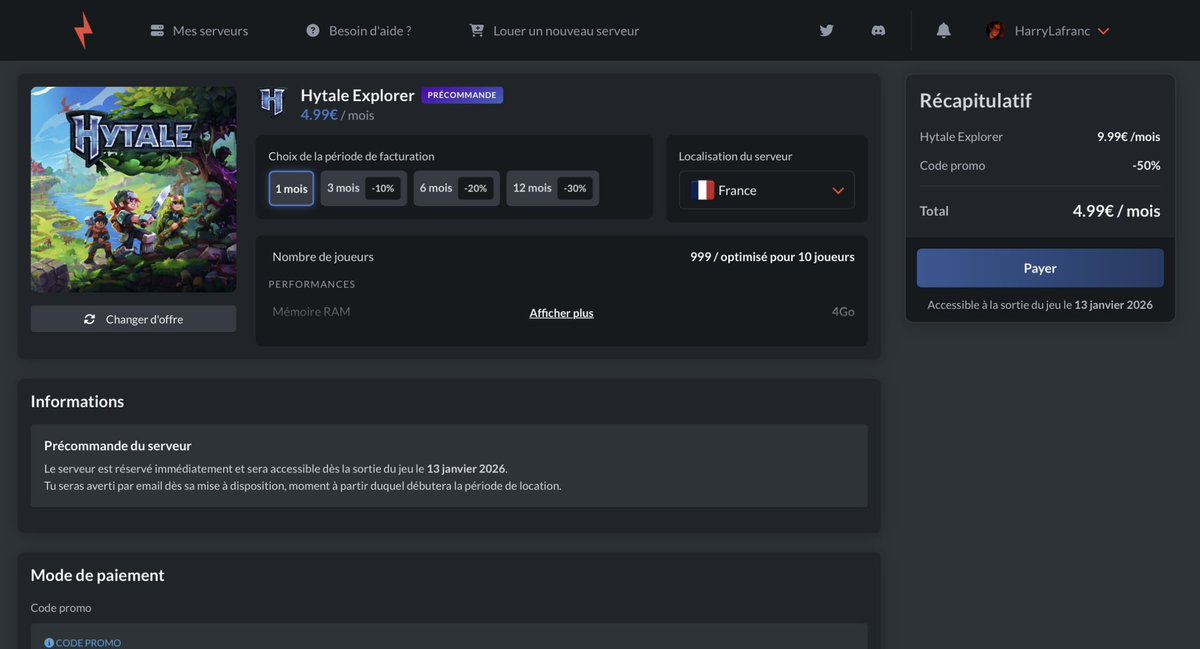Click the 999 / optimisé pour 10 joueurs text
Viewport: 1200px width, 649px height.
[x=772, y=257]
